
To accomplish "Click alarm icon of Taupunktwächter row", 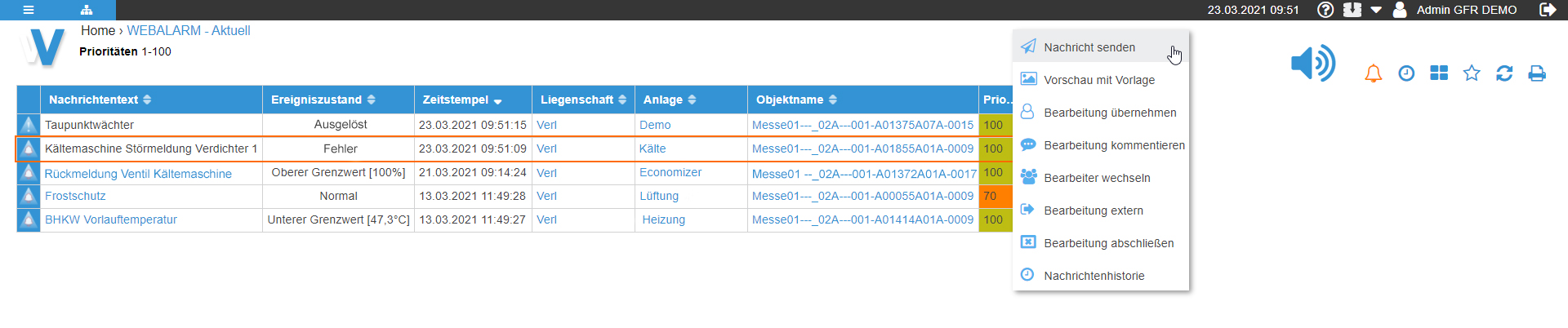I will (29, 125).
